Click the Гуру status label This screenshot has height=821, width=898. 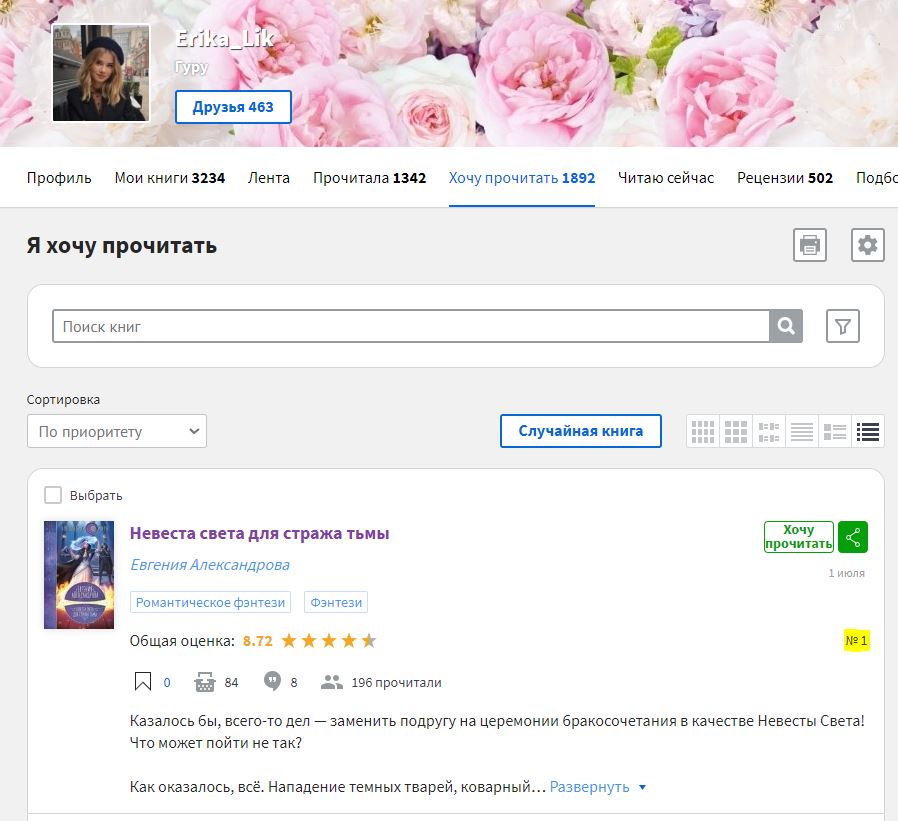(x=191, y=68)
